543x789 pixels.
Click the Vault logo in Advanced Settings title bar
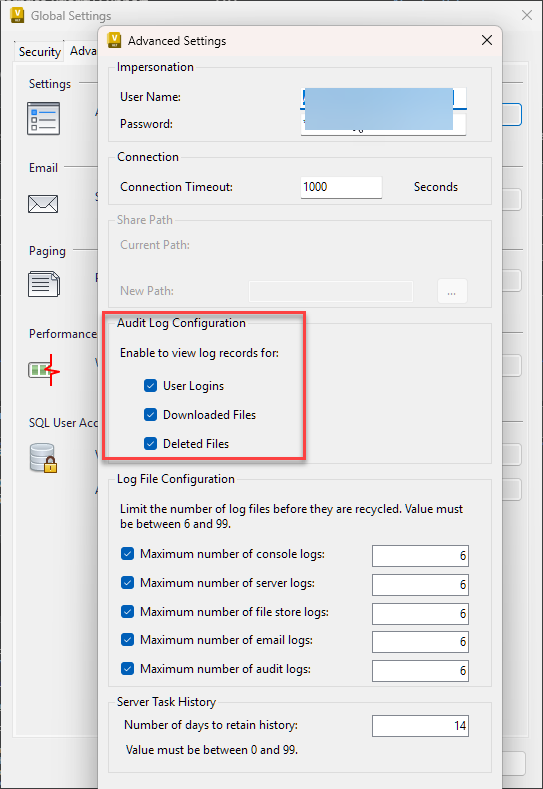coord(115,40)
